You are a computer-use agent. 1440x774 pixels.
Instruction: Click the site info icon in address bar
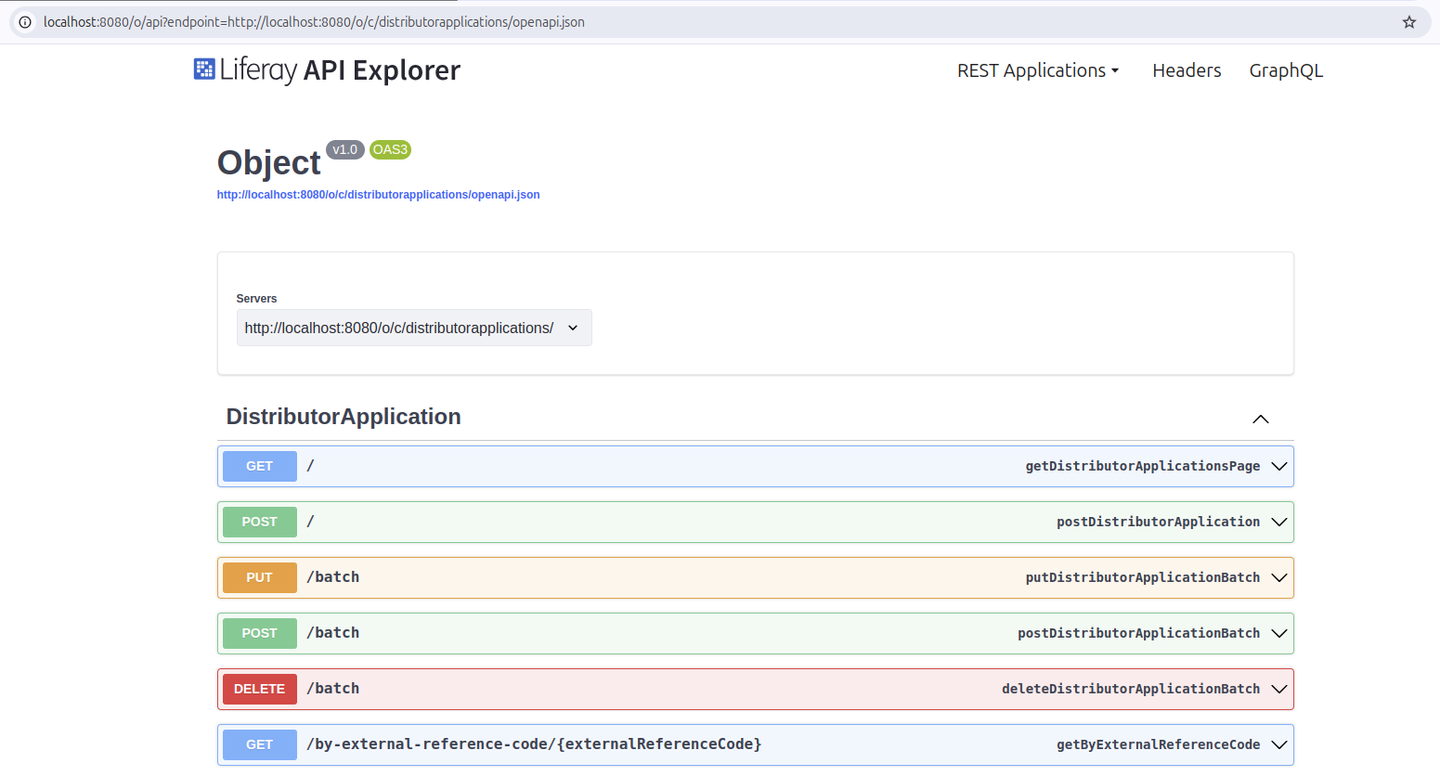pyautogui.click(x=25, y=22)
